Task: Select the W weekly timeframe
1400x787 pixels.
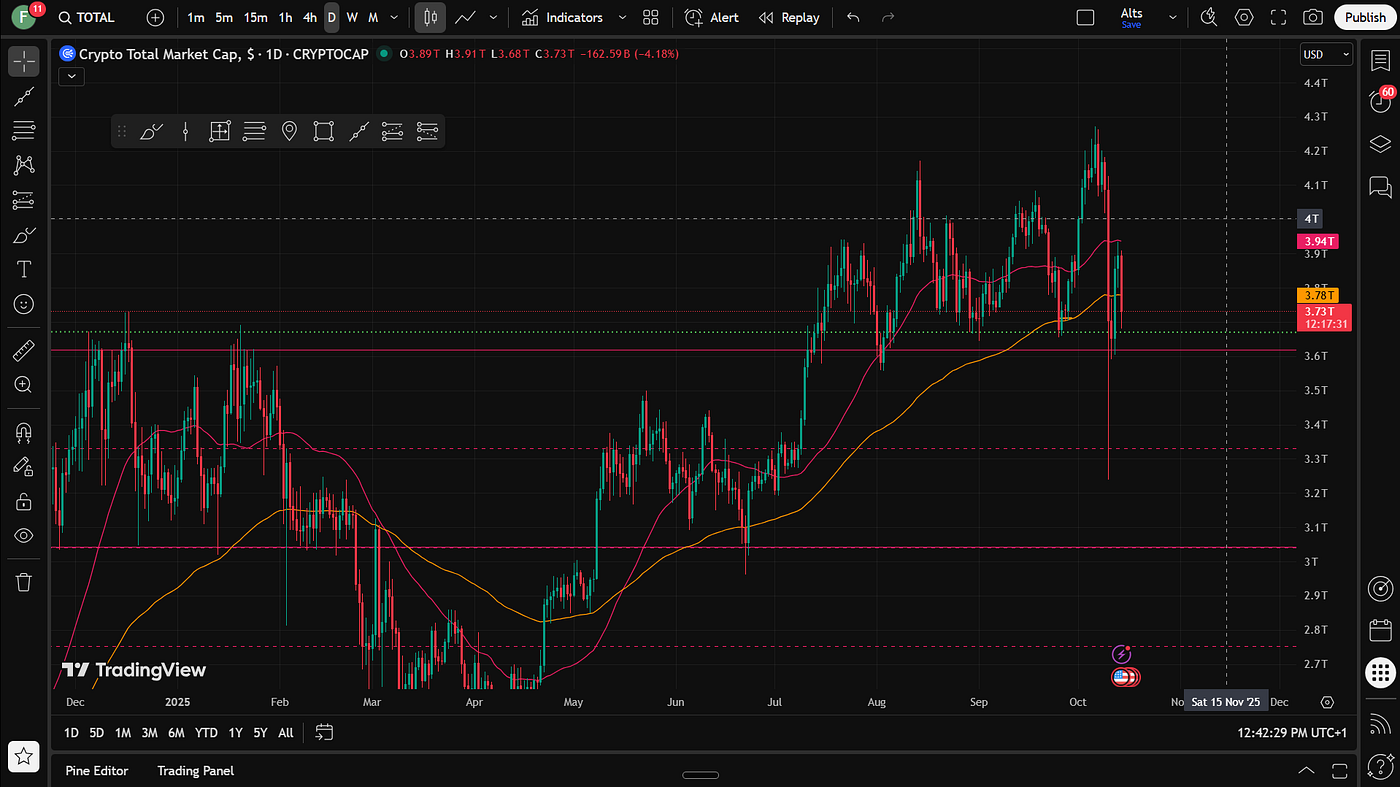Action: click(x=352, y=17)
